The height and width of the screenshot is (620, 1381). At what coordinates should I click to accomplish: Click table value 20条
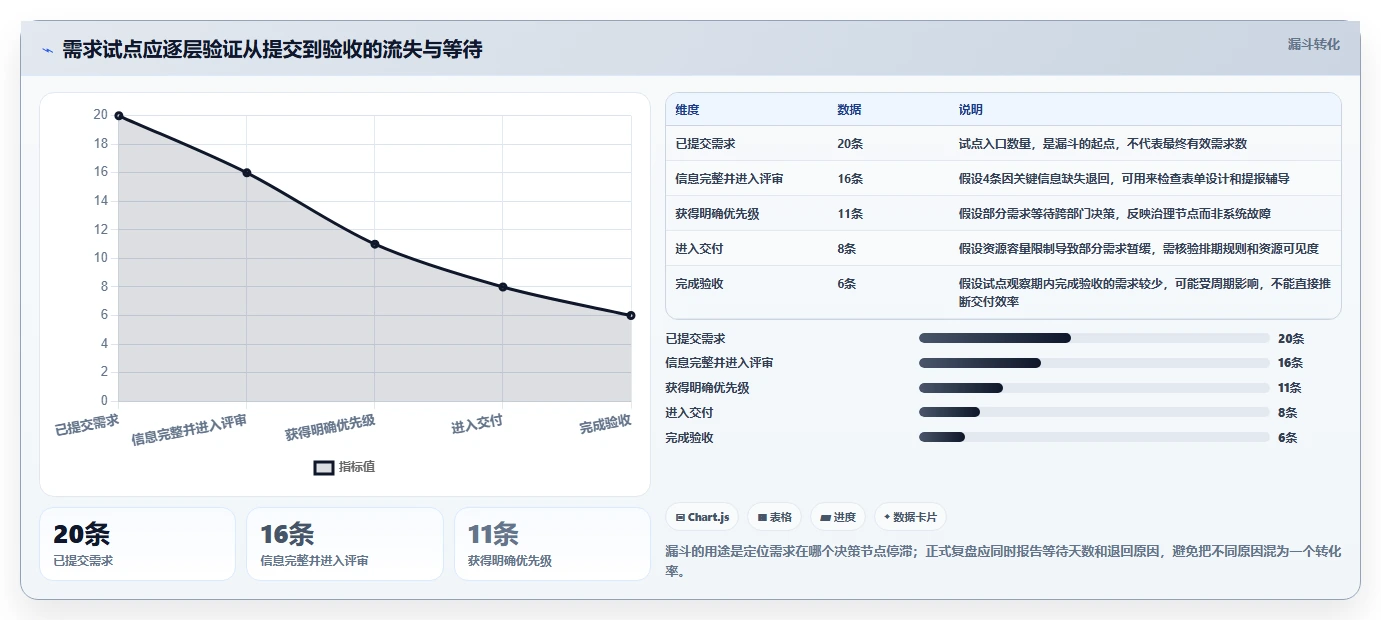850,144
